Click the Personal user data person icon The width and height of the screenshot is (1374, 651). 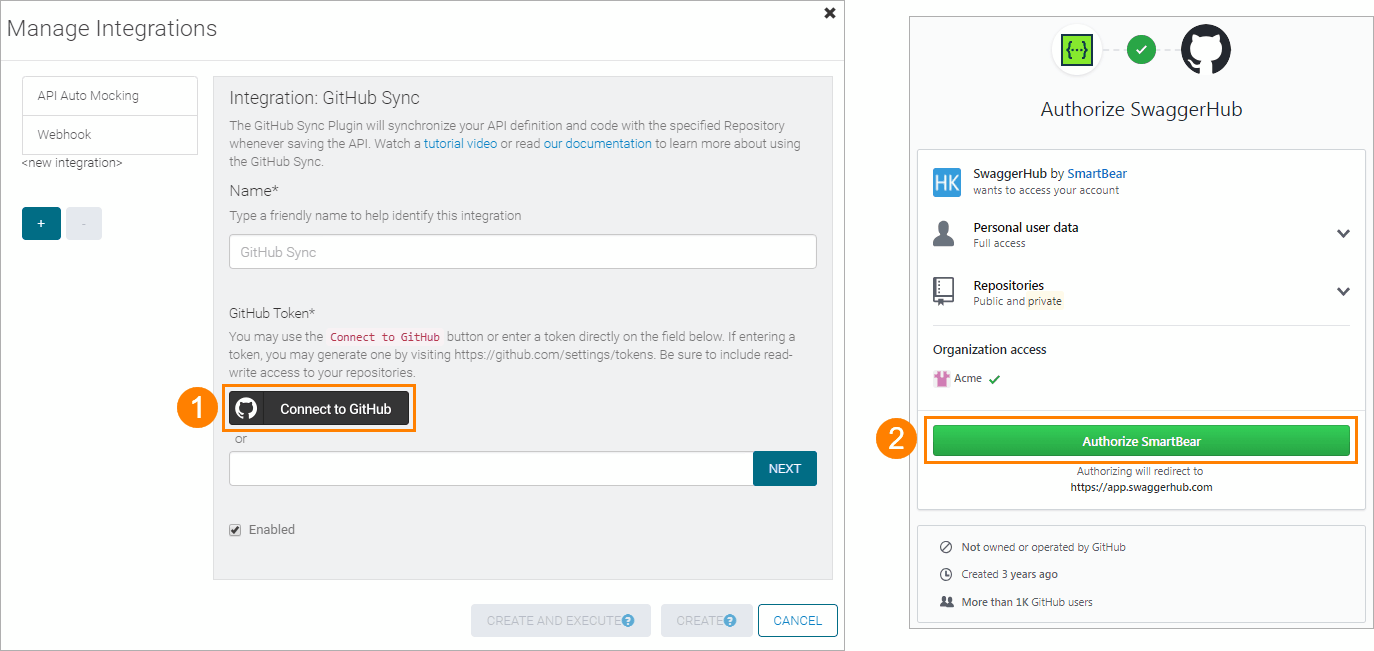click(x=943, y=234)
